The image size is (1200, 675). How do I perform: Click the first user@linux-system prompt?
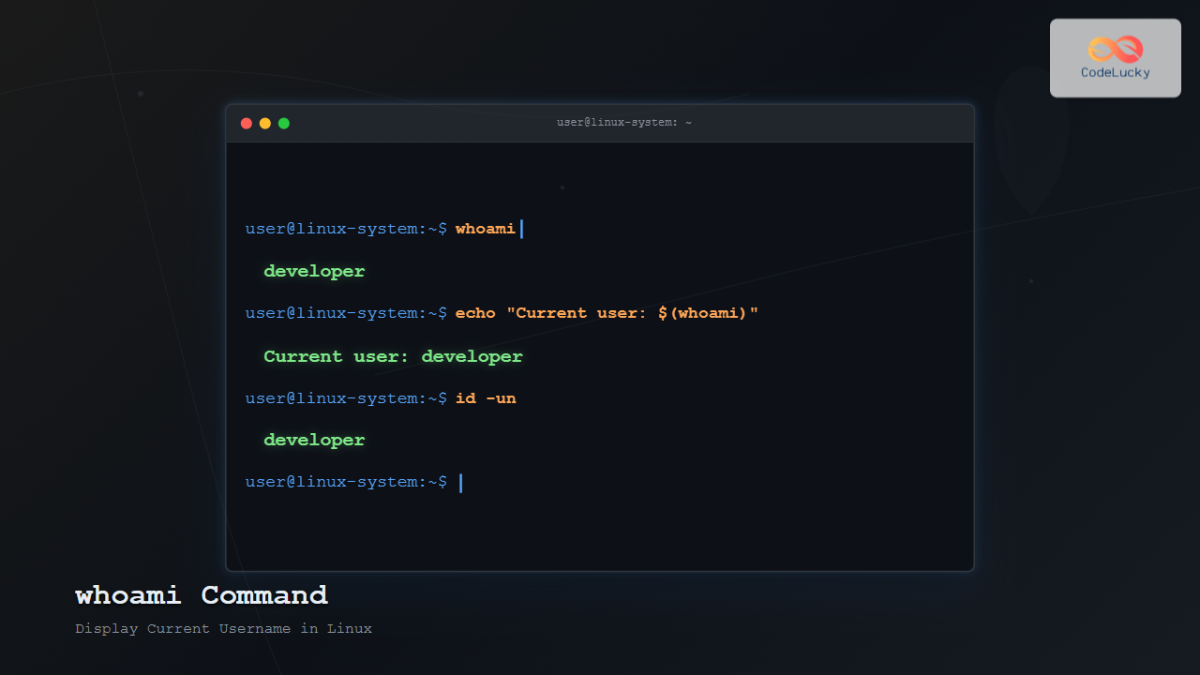tap(345, 228)
